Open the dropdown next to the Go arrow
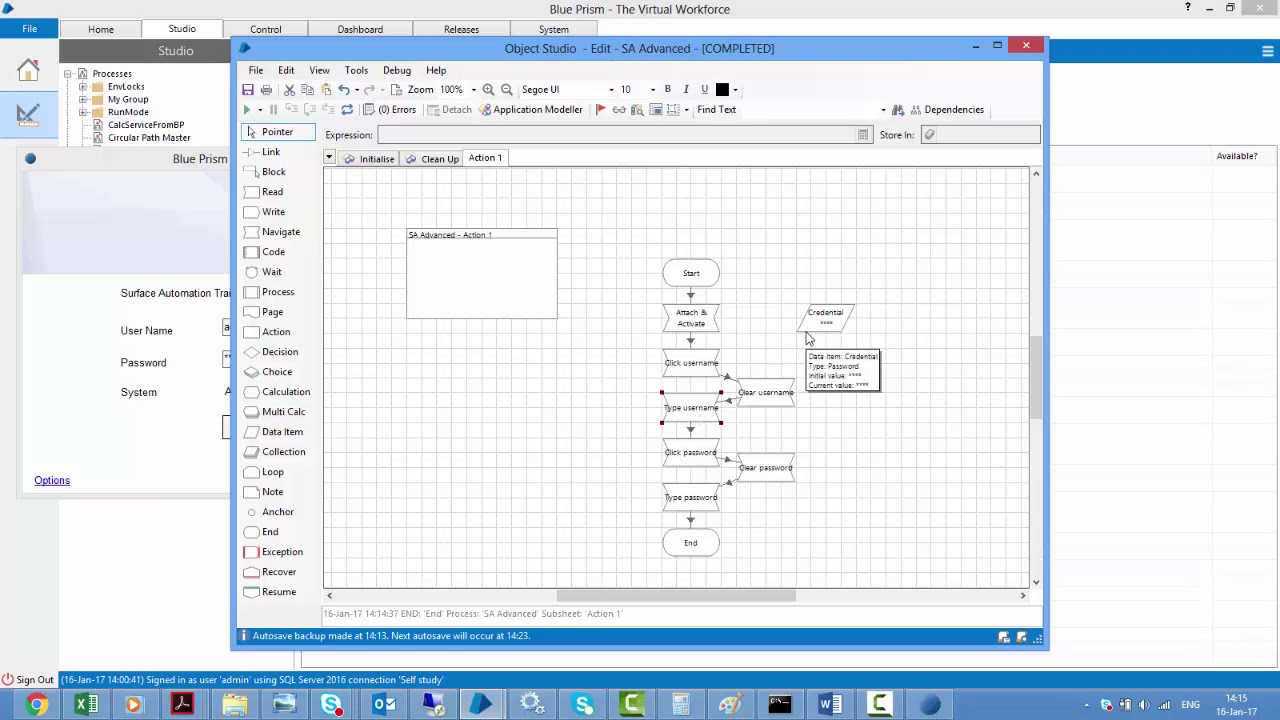 coord(260,110)
